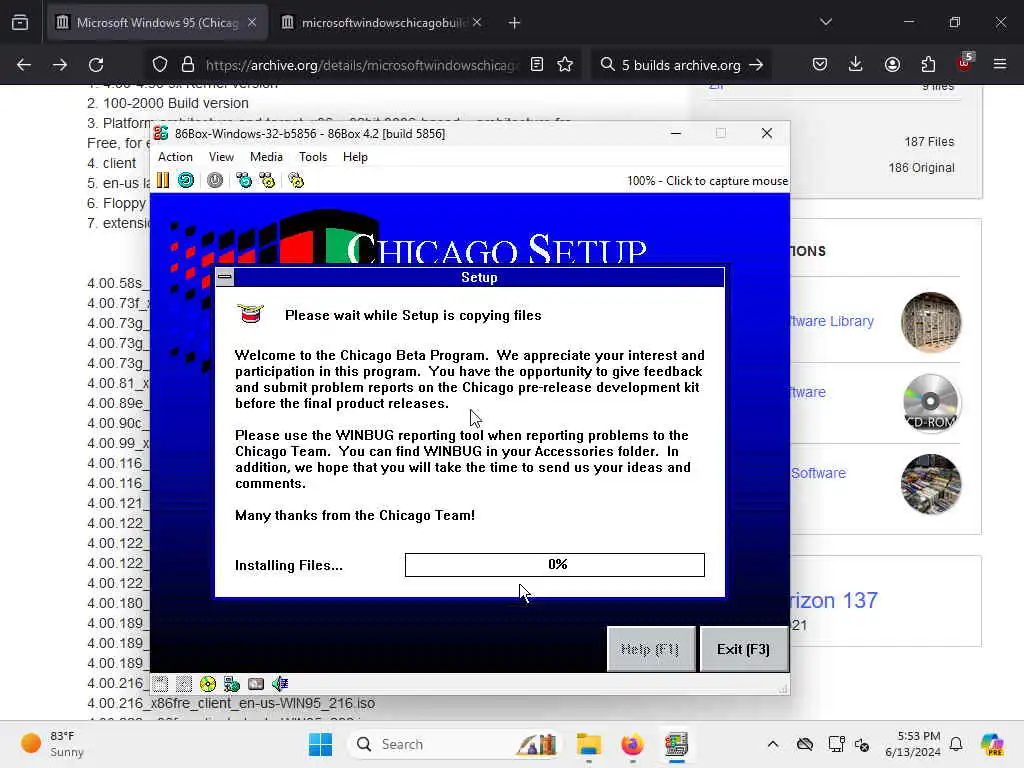Viewport: 1024px width, 768px height.
Task: Open a new browser tab
Action: pos(514,23)
